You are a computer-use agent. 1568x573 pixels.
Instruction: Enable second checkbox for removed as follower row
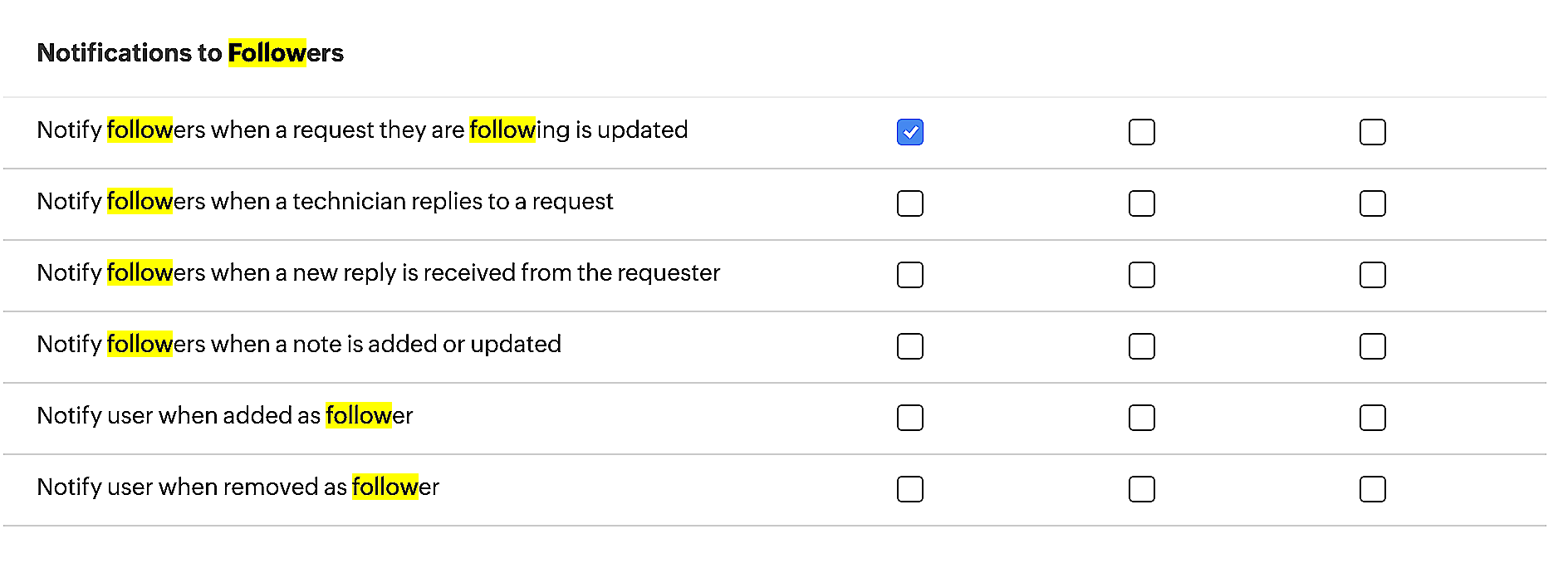[x=1142, y=489]
